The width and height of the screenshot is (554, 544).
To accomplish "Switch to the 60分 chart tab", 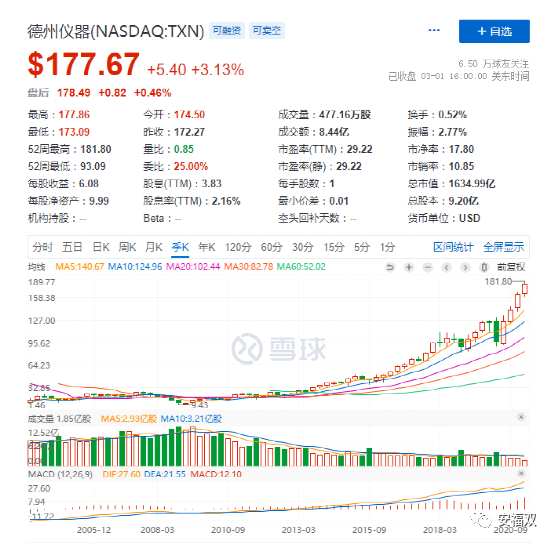I will [272, 247].
